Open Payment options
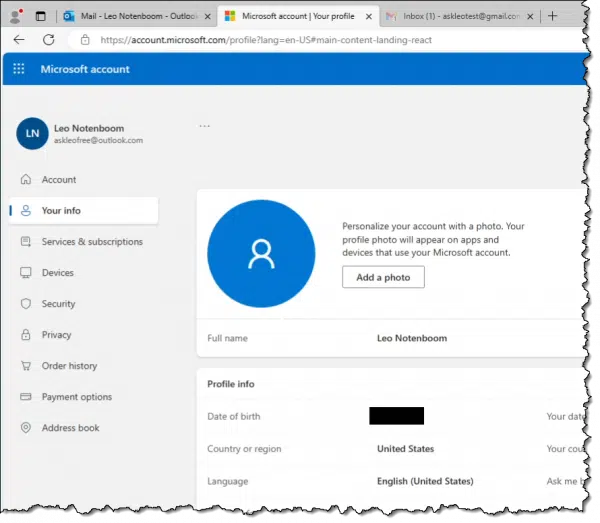Screen dimensions: 600x523 (77, 397)
